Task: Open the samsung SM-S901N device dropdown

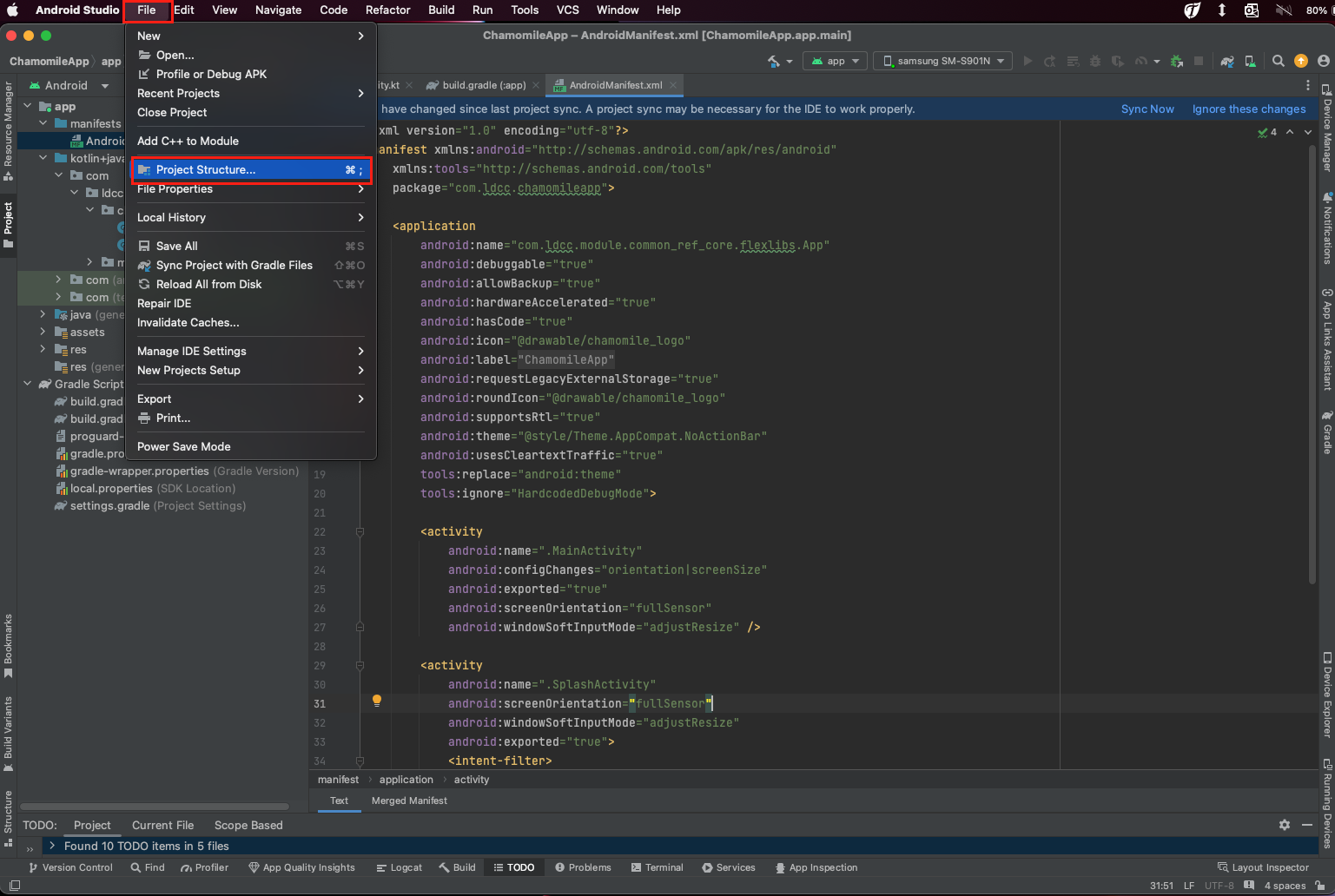Action: (x=942, y=61)
